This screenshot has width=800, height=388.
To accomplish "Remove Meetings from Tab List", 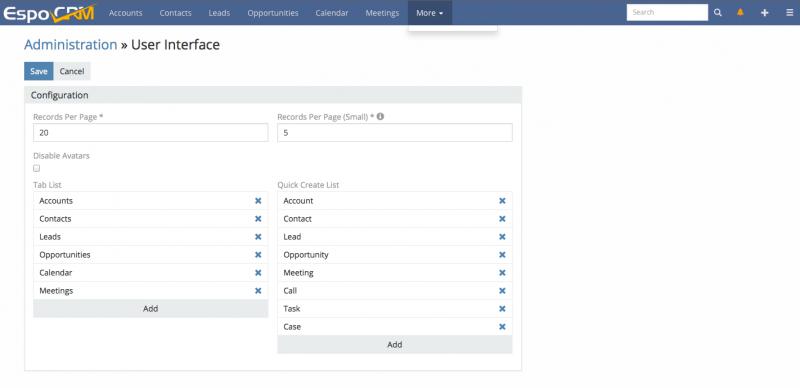I will tap(258, 290).
